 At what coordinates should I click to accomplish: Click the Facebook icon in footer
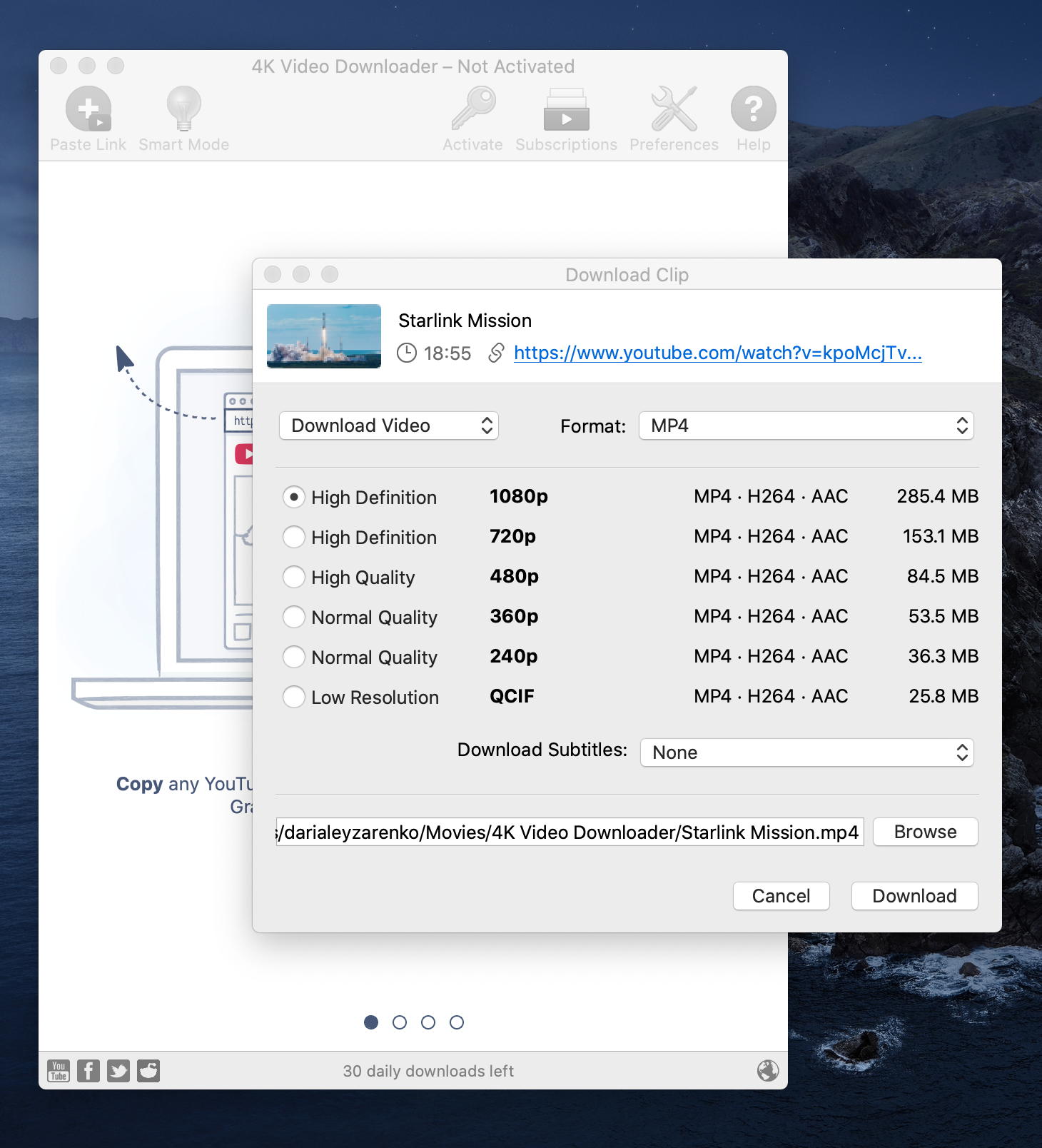pyautogui.click(x=88, y=1071)
